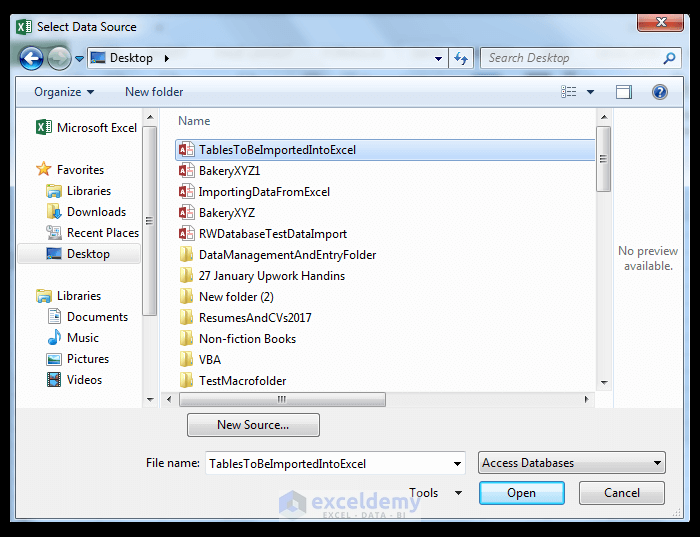Select Microsoft Excel in navigation pane
The width and height of the screenshot is (700, 537).
86,128
